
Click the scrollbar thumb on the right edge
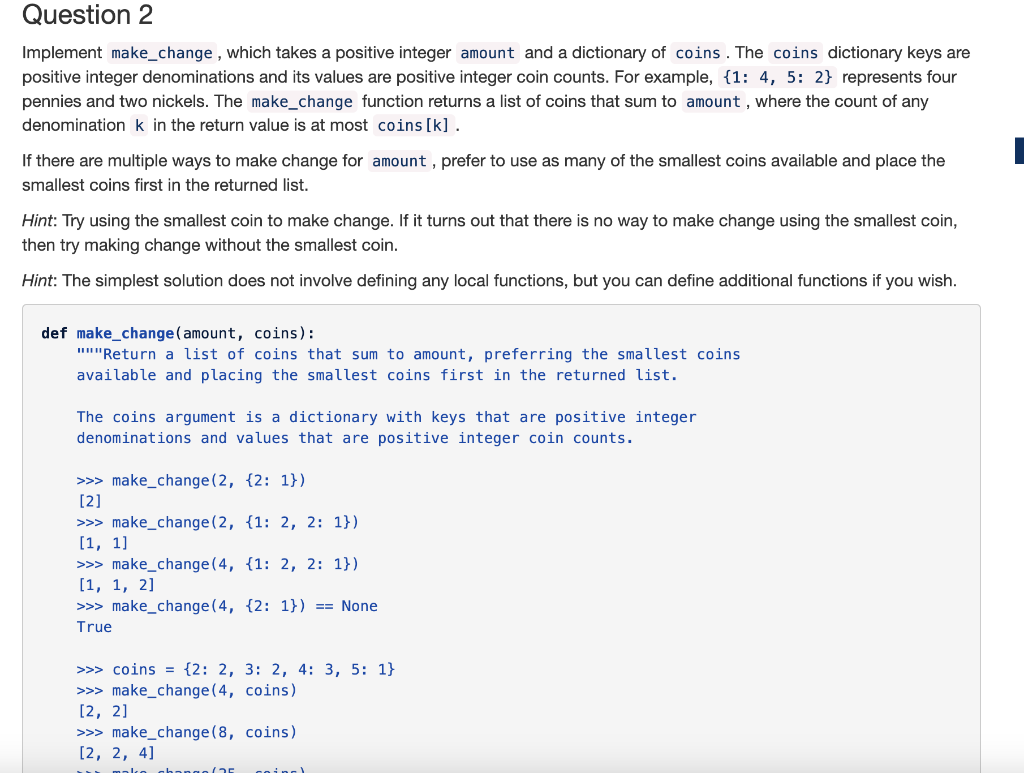(x=1019, y=151)
